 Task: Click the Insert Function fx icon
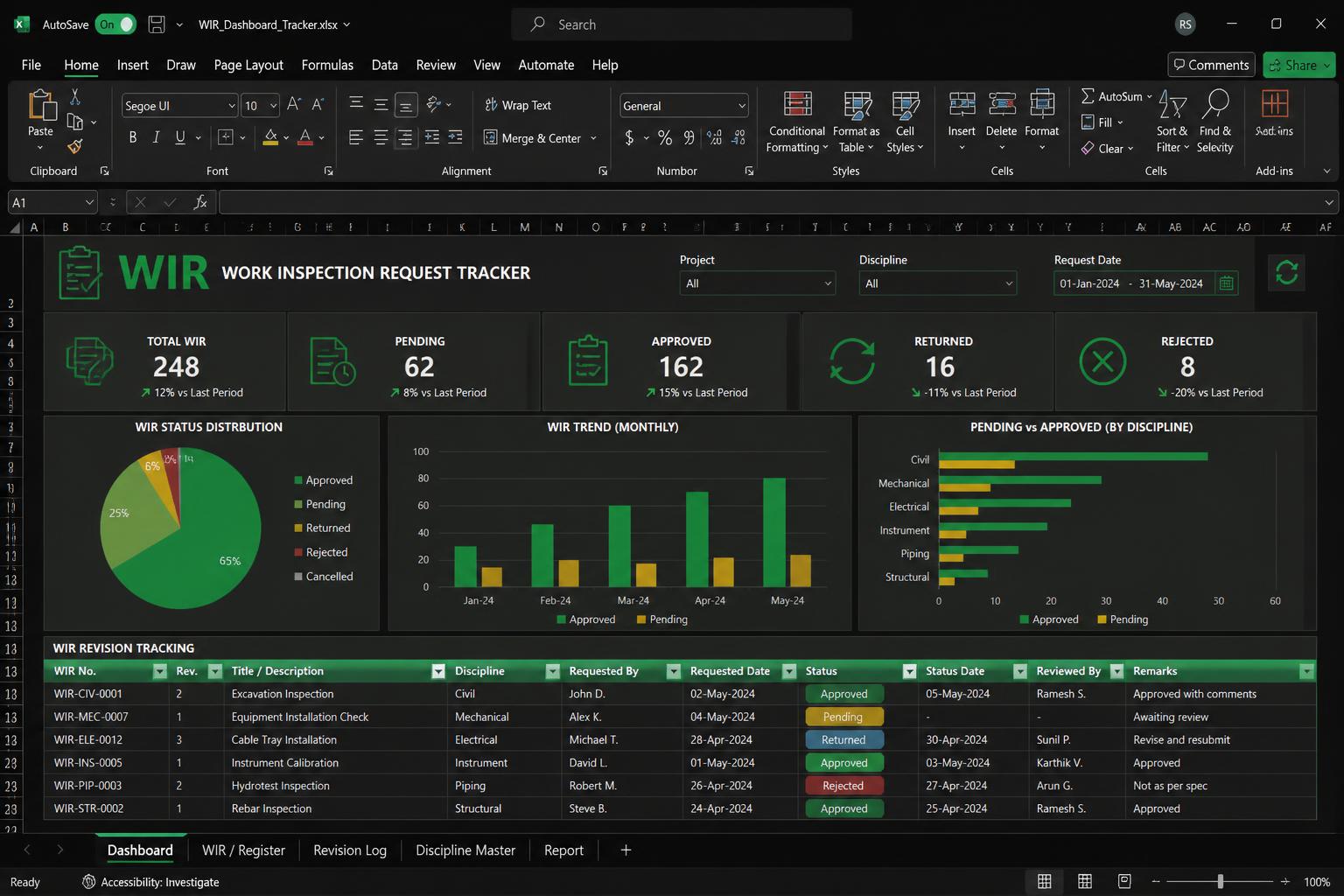pos(200,202)
